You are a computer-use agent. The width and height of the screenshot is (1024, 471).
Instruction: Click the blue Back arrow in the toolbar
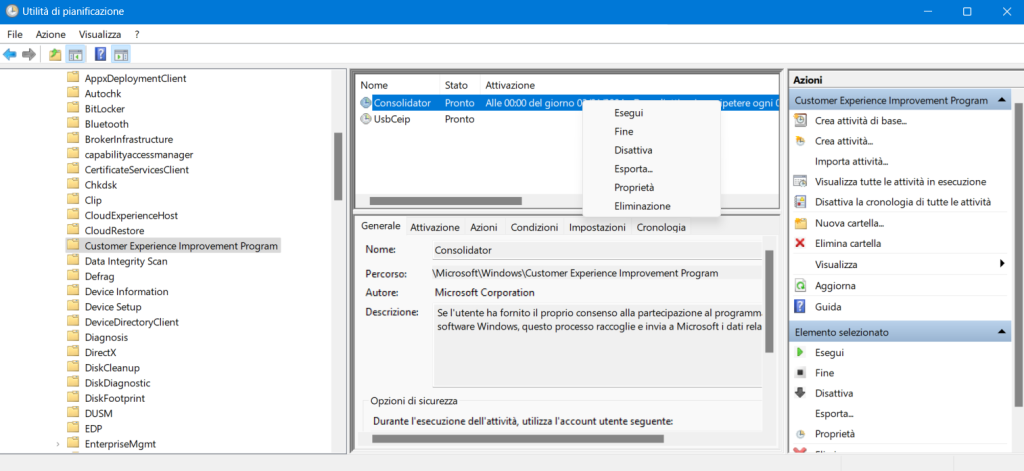coord(10,54)
